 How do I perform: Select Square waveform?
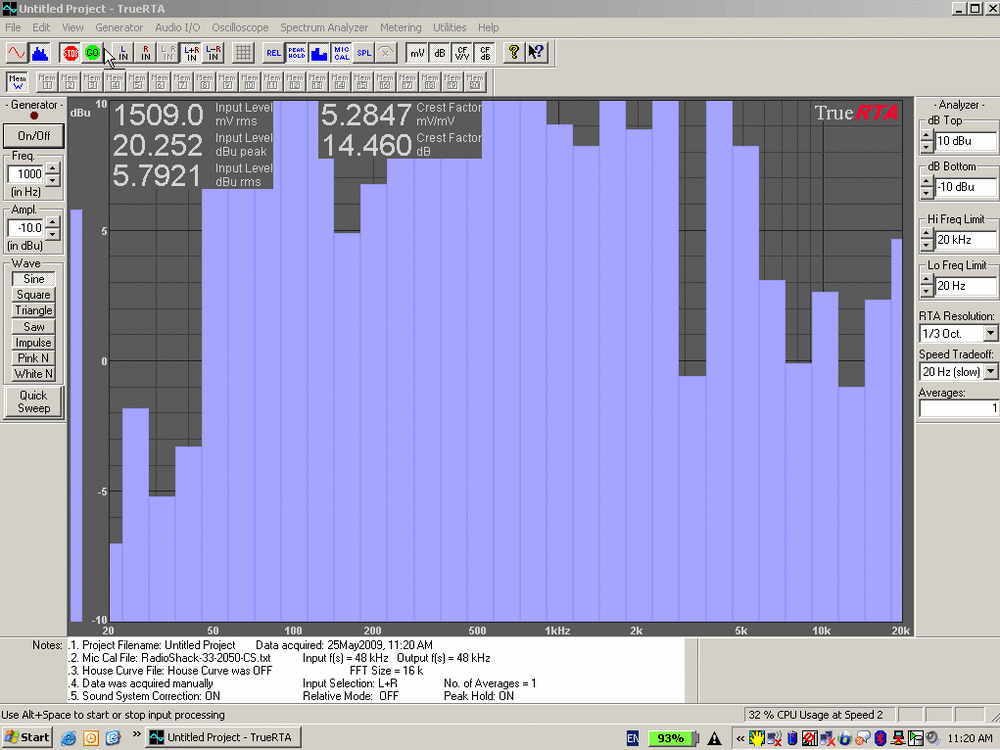coord(34,295)
